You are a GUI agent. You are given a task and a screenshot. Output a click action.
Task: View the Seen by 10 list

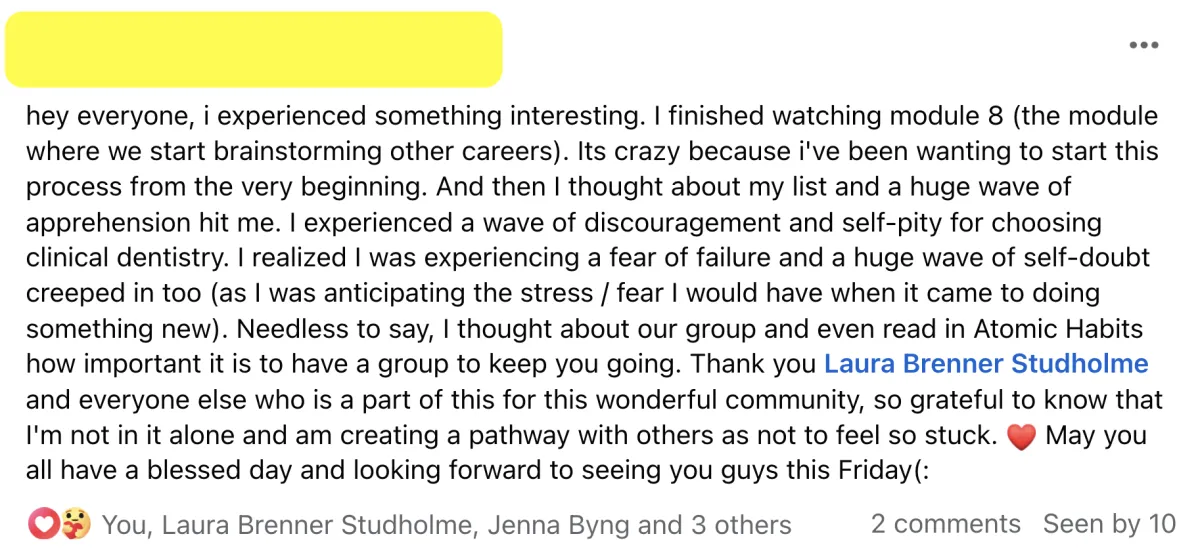point(1109,524)
